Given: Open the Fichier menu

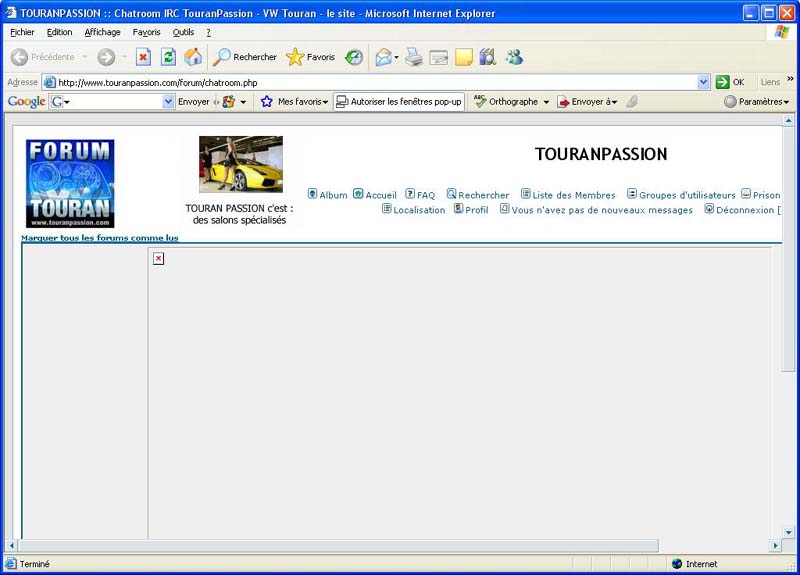Looking at the screenshot, I should (x=22, y=32).
